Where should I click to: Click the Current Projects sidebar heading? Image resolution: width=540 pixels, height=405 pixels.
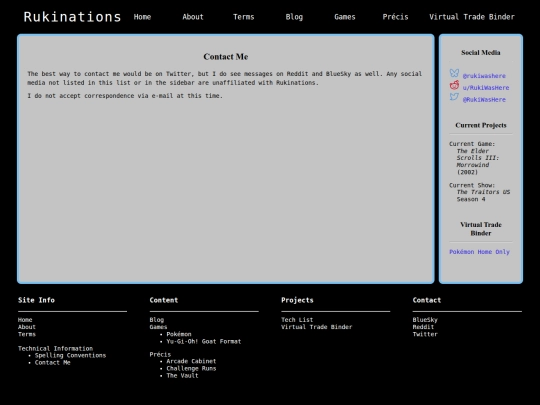[x=481, y=125]
